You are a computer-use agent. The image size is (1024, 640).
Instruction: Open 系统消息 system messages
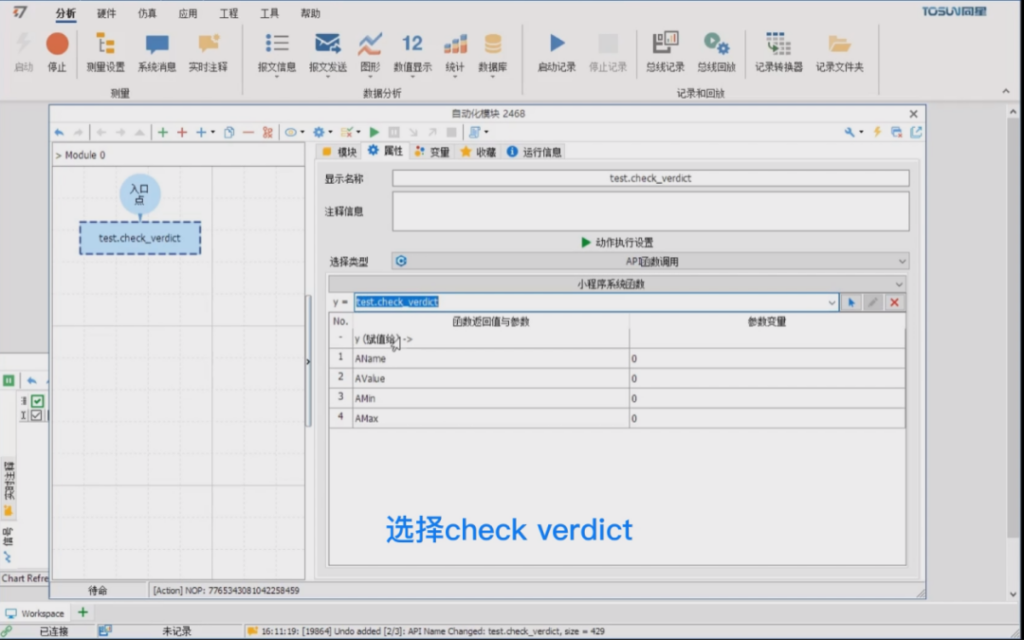pos(157,52)
